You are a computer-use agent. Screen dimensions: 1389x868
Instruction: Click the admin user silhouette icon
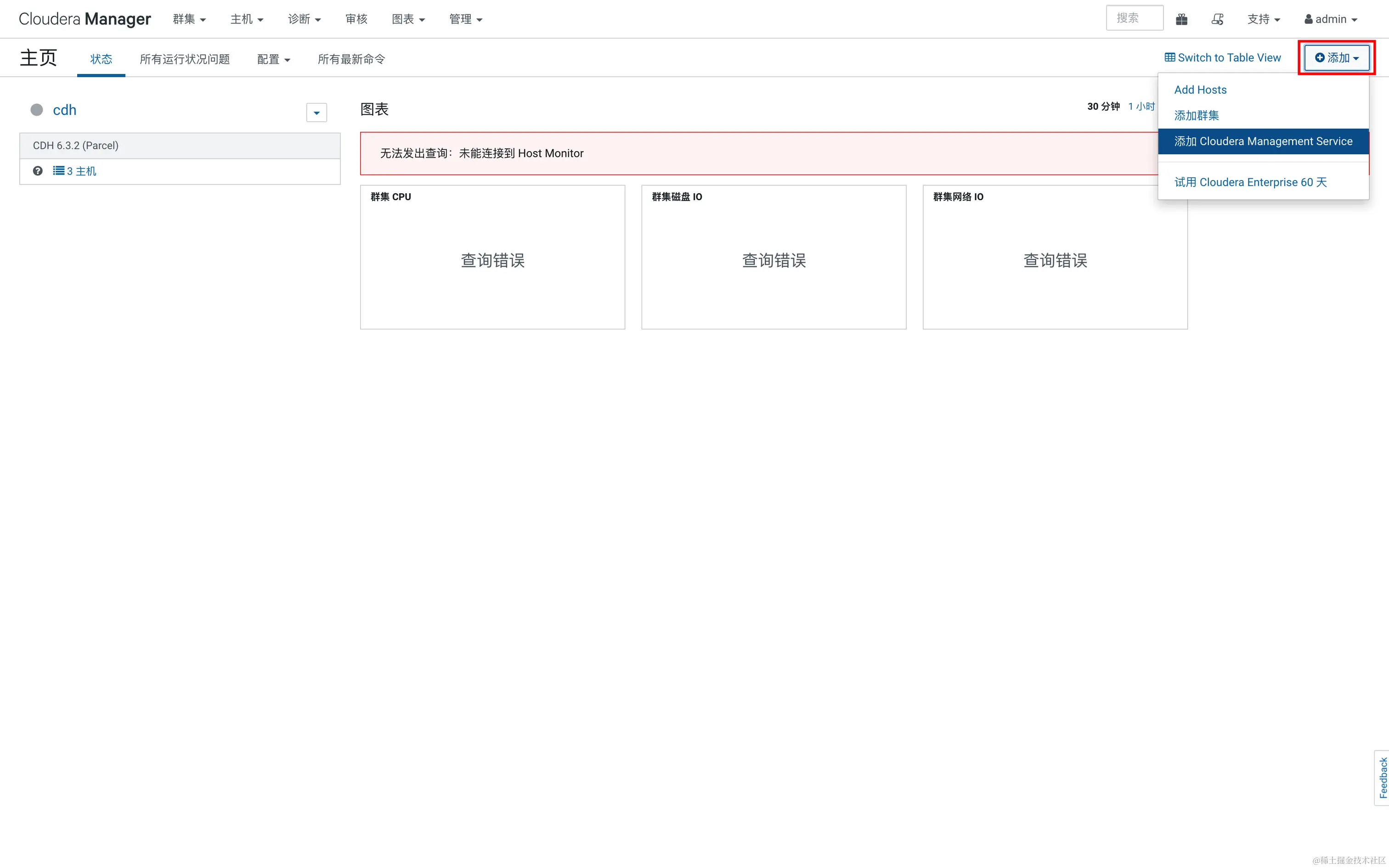click(x=1308, y=19)
